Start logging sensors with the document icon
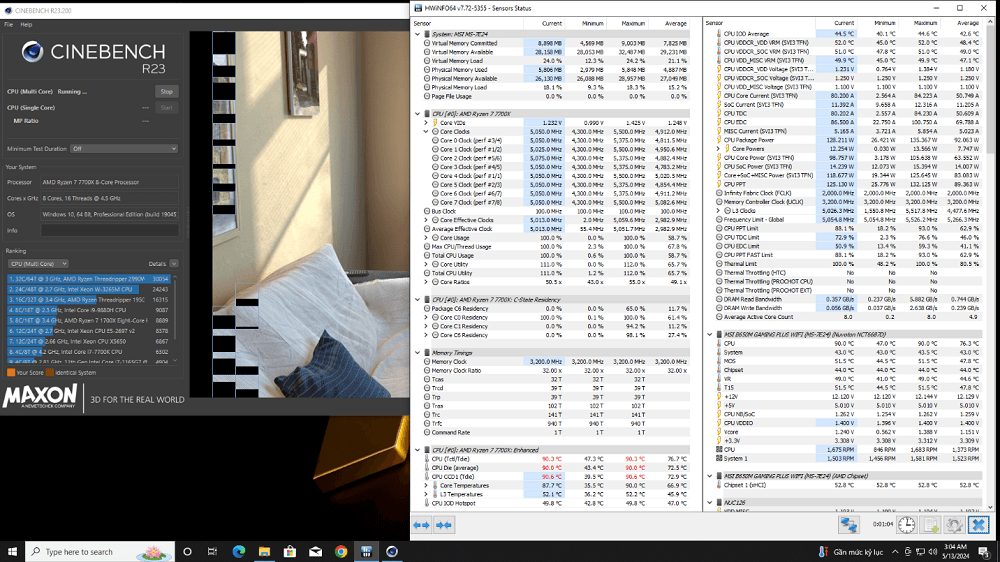Viewport: 1000px width, 562px height. 931,525
